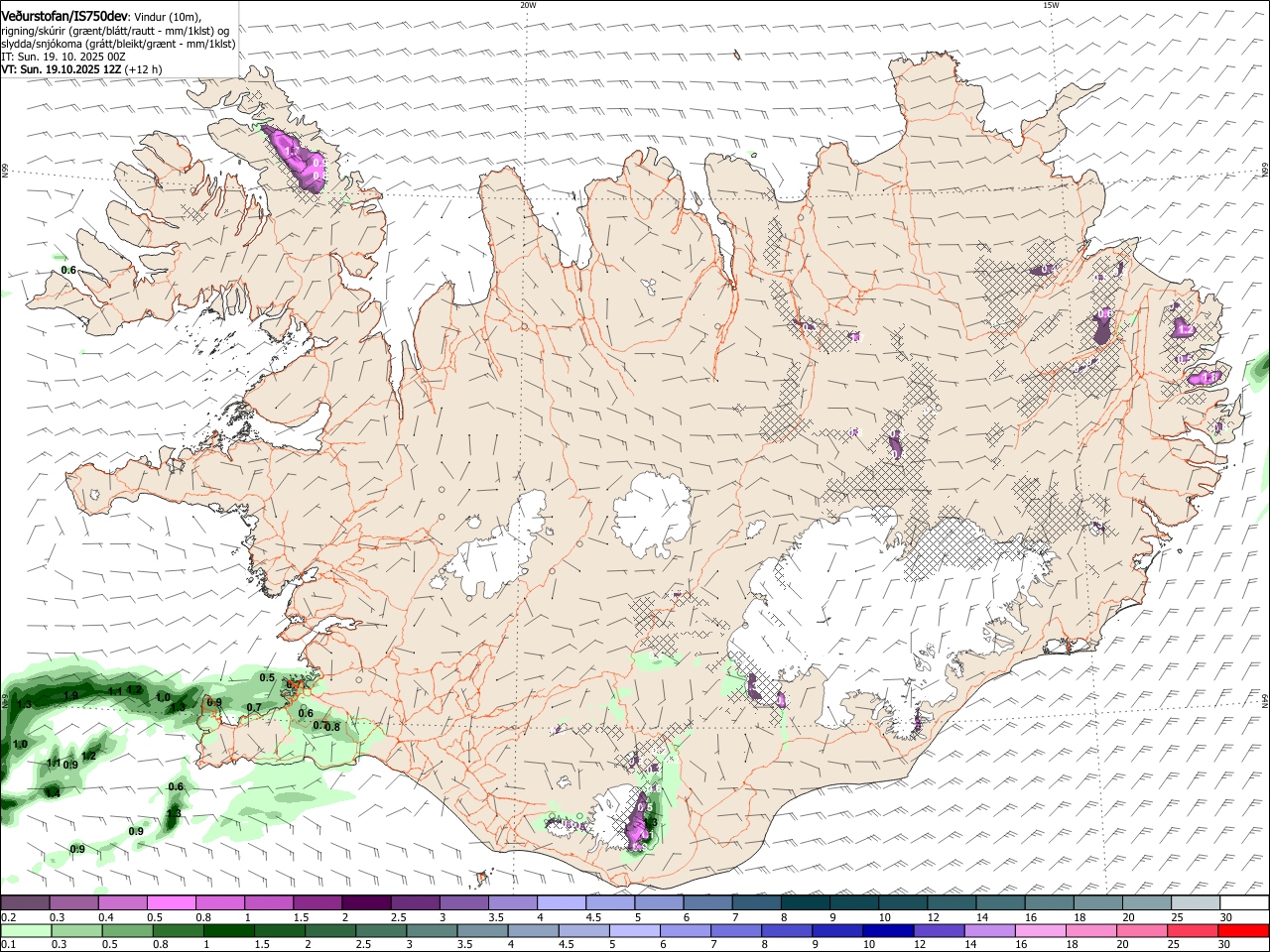Click the purple snow patch on Mýrdalsjökull glacier
This screenshot has height=952, width=1270.
pos(640,821)
